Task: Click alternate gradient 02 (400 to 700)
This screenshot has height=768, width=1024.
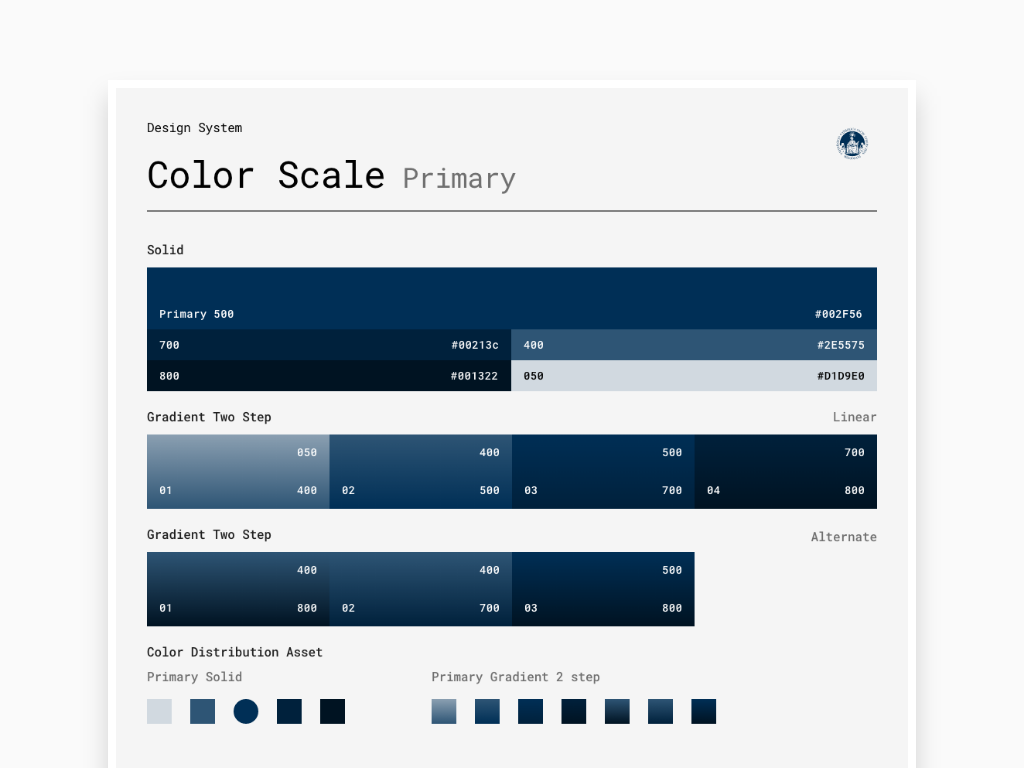Action: tap(421, 589)
